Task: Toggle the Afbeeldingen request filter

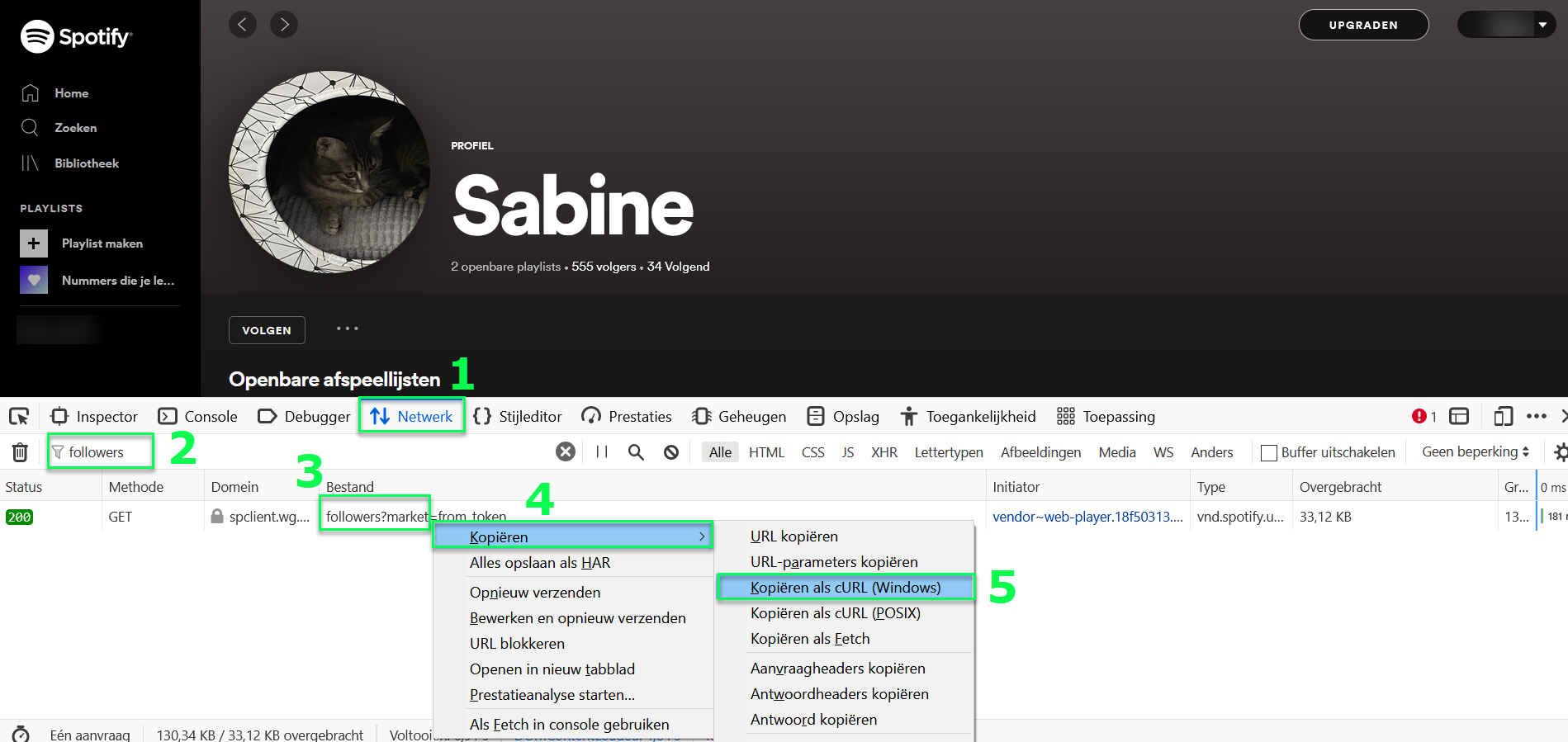Action: click(x=1040, y=452)
